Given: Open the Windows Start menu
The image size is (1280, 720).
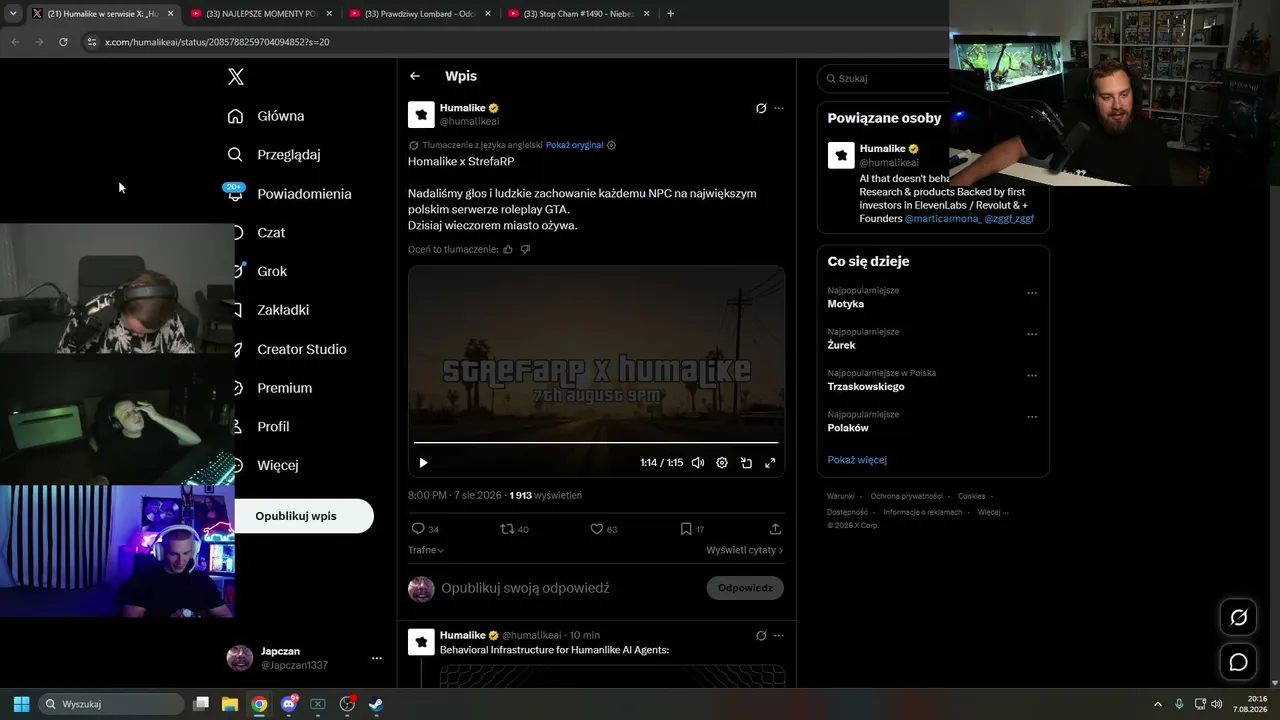Looking at the screenshot, I should (x=21, y=704).
